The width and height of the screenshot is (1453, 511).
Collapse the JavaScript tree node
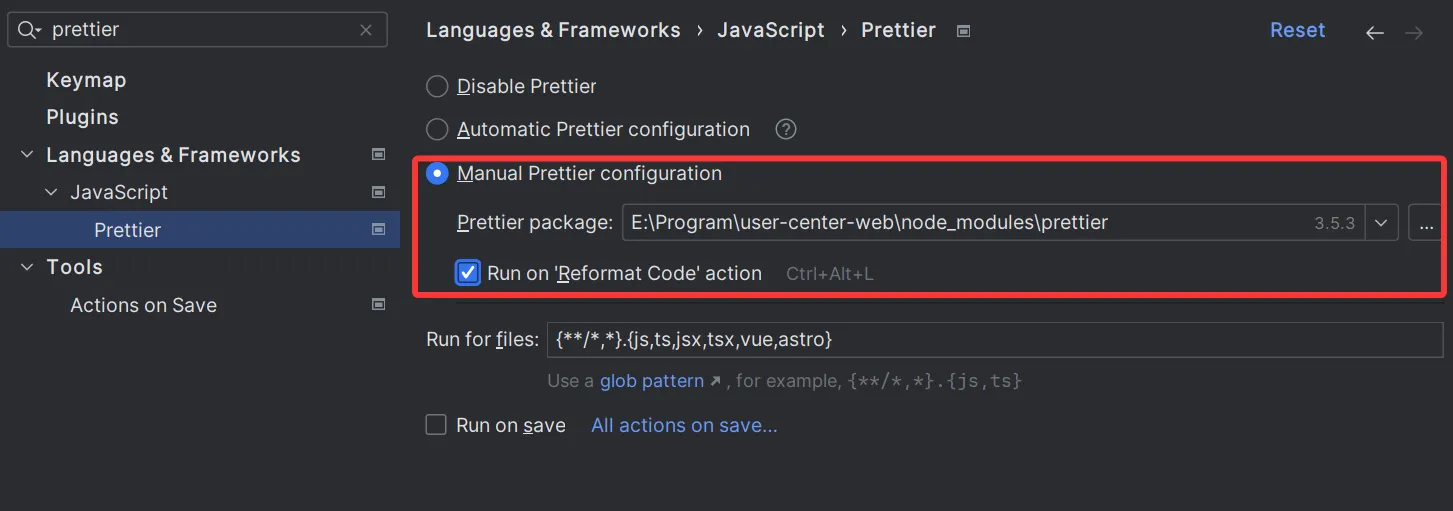tap(51, 192)
